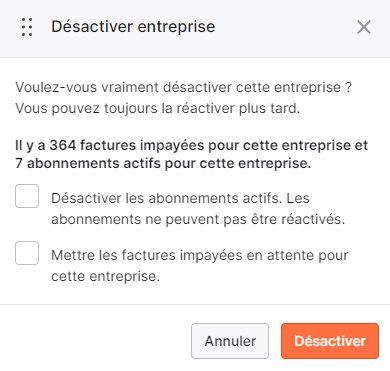Click the six-dot drag handle icon
390x371 pixels.
tap(27, 27)
